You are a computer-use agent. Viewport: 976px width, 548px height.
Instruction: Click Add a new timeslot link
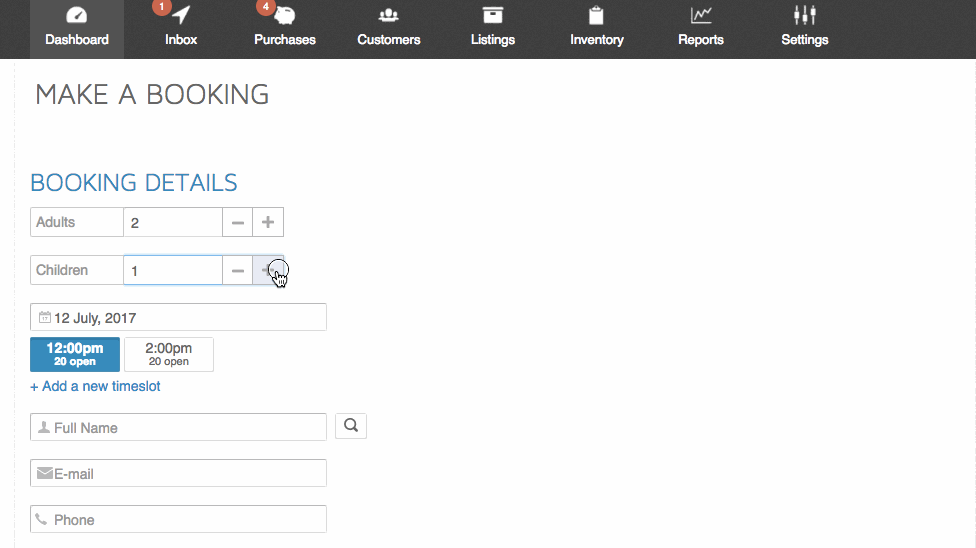point(95,386)
